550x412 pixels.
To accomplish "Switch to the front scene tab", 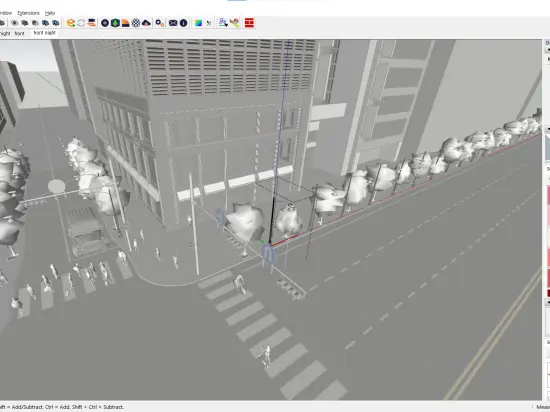I will (19, 33).
